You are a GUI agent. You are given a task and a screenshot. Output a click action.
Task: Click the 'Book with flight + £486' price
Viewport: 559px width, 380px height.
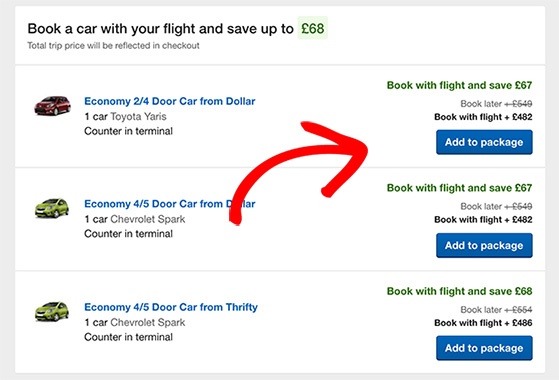[x=483, y=323]
